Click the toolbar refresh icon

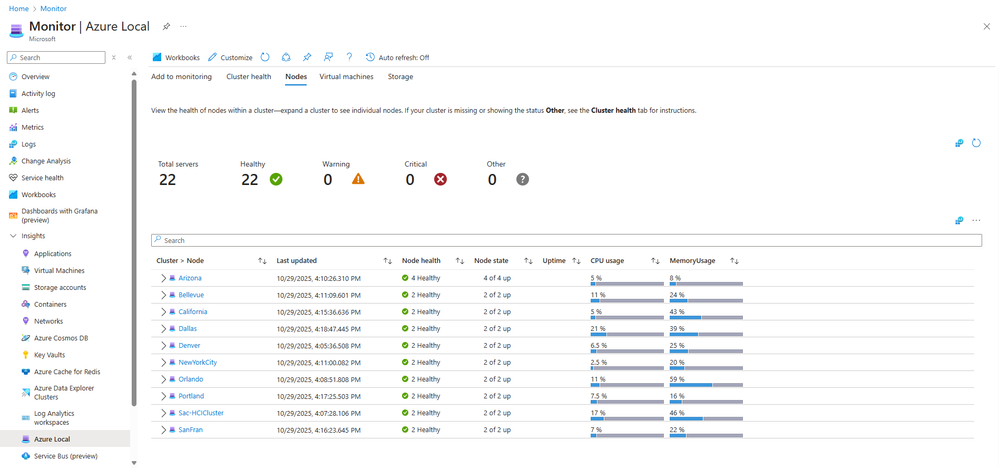(x=265, y=57)
